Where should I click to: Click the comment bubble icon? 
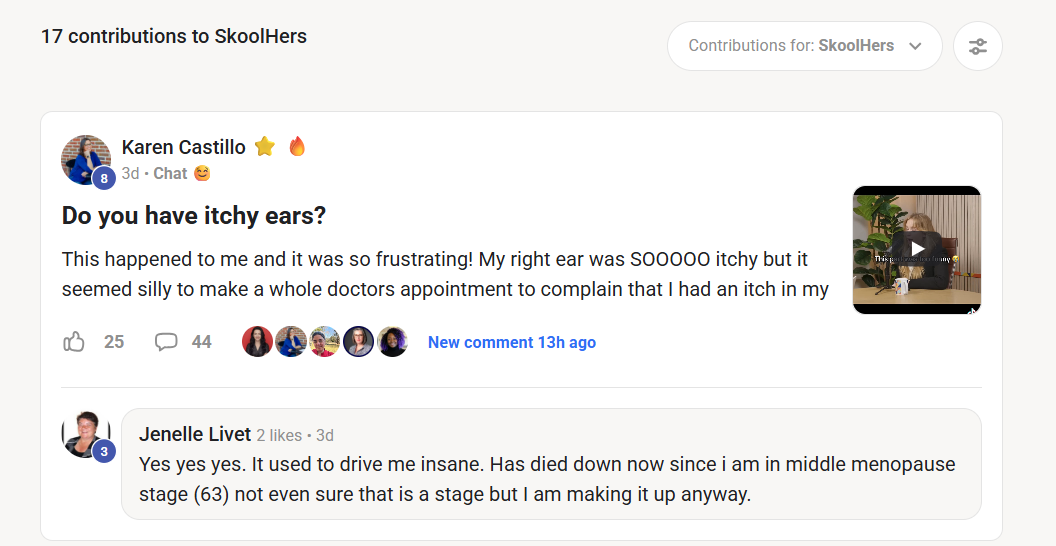166,342
